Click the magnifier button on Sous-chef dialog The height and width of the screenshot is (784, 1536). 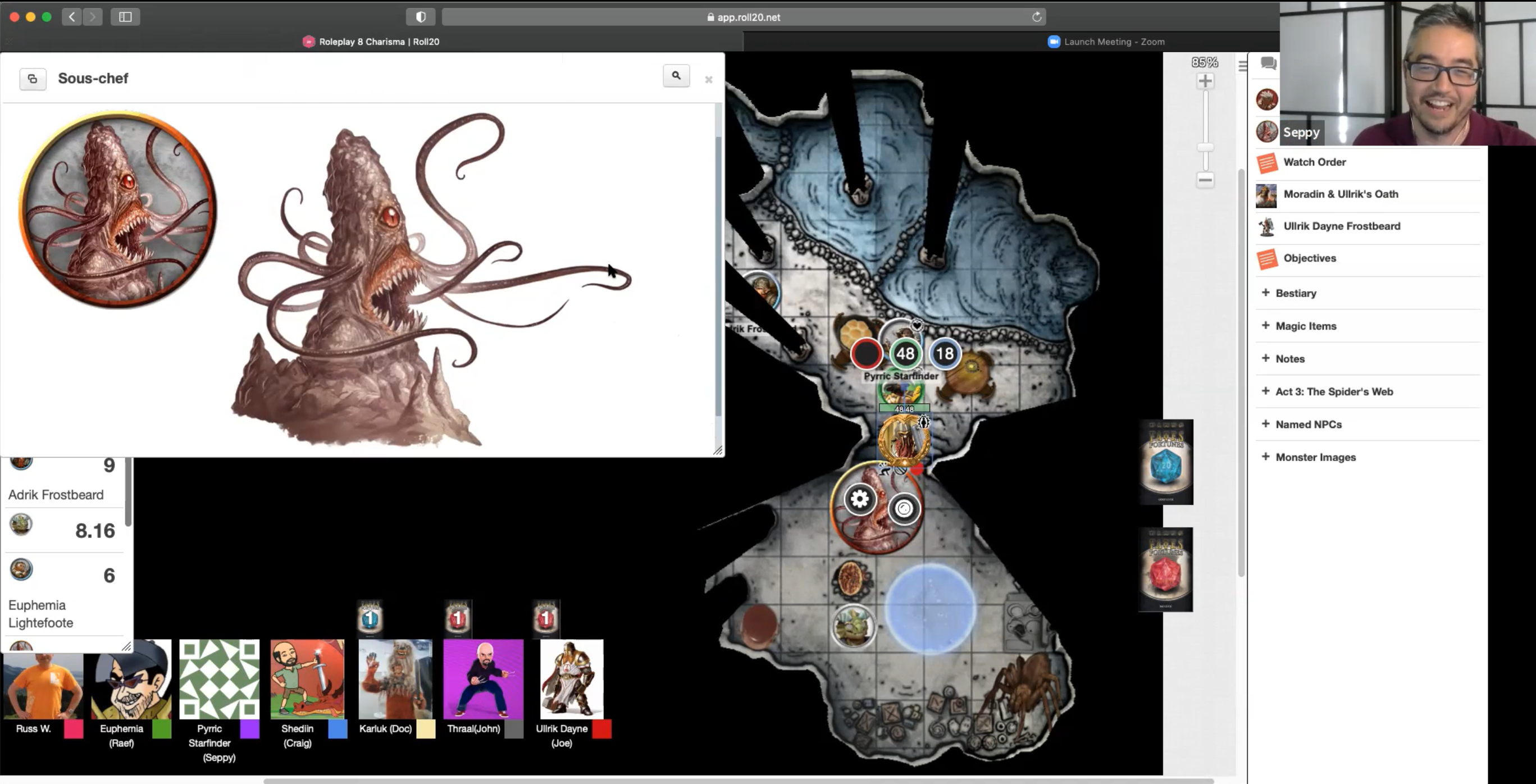676,76
